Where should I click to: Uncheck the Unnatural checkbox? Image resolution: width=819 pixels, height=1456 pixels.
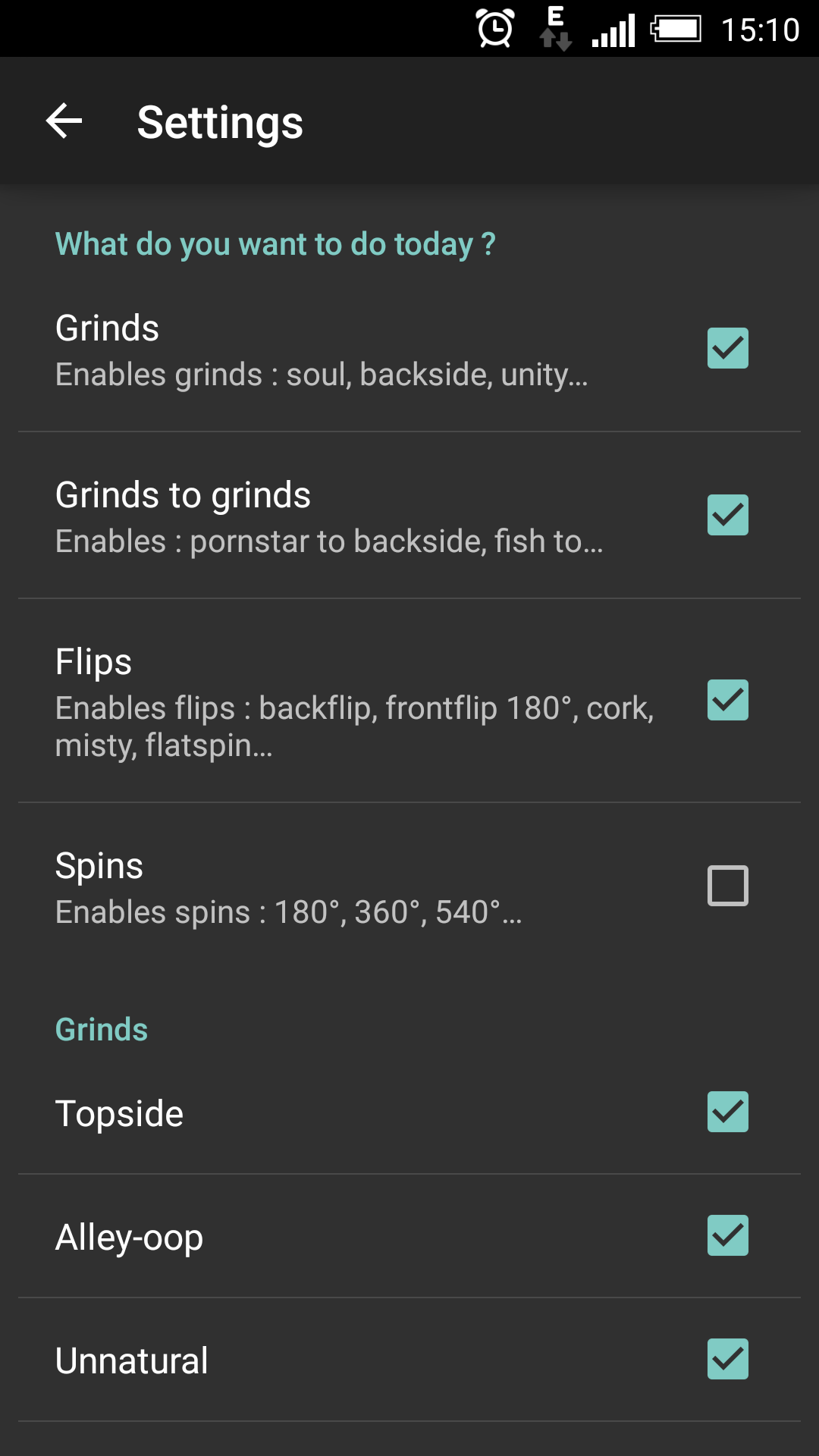[728, 1359]
